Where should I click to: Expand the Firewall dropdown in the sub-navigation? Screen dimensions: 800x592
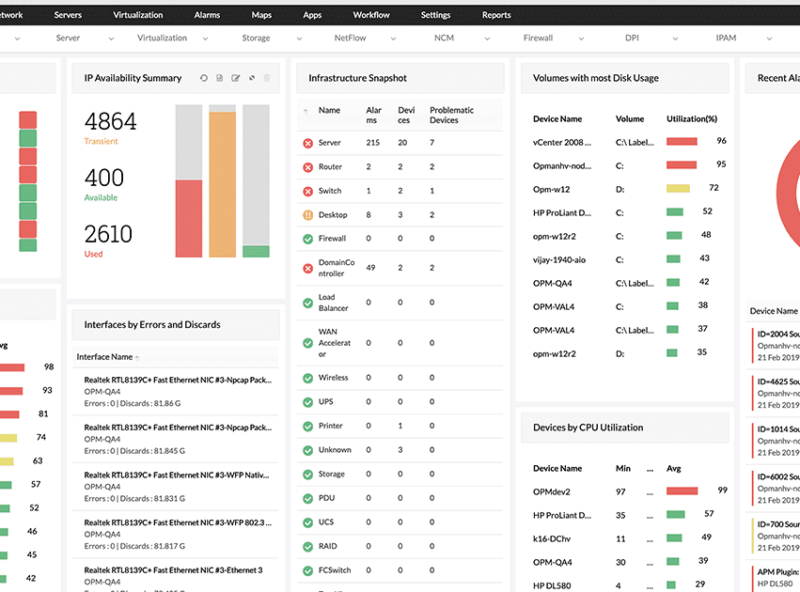coord(581,38)
